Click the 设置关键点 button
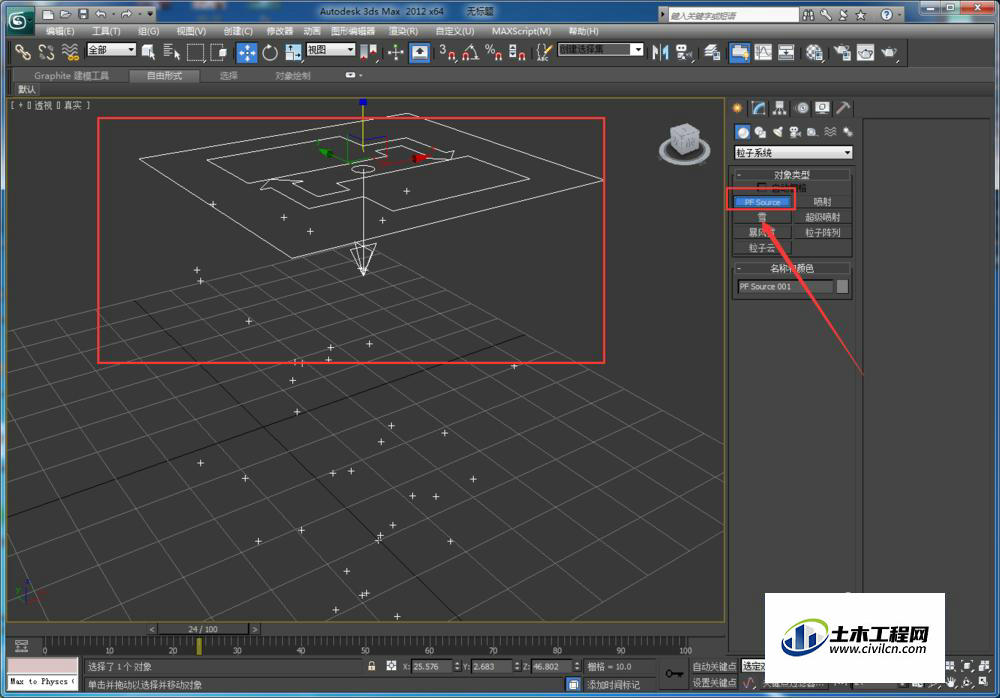 [714, 683]
